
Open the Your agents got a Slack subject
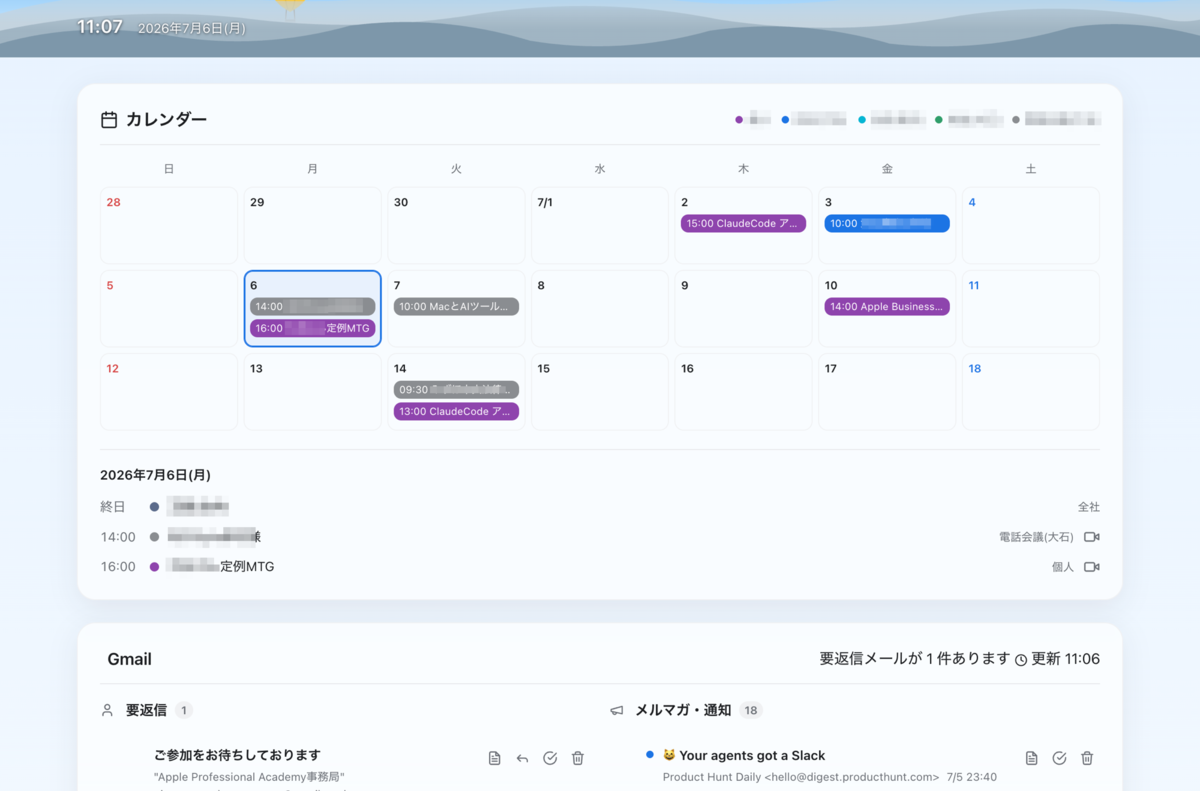coord(744,755)
